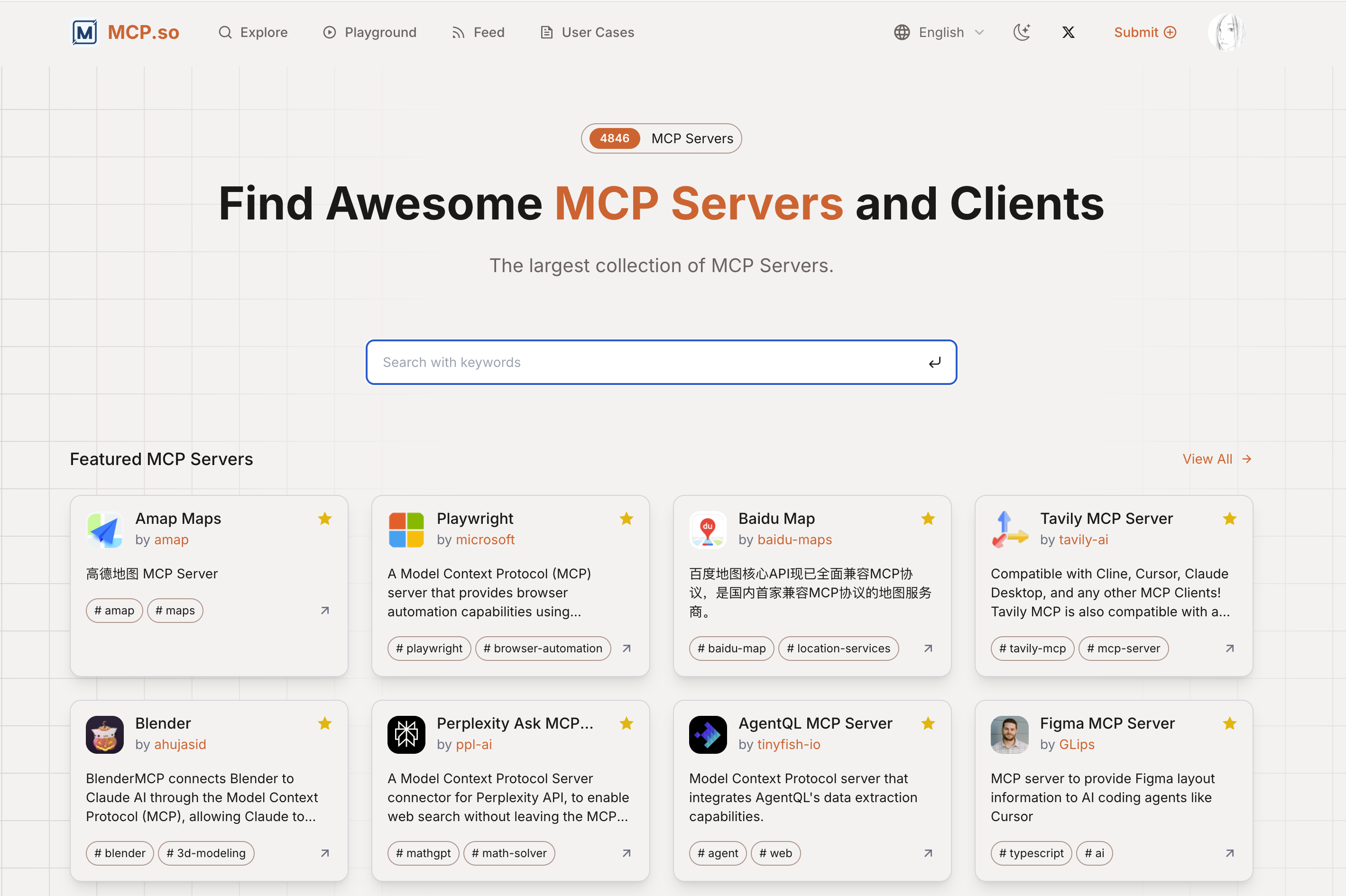
Task: Click star on Amap Maps card
Action: coord(324,518)
